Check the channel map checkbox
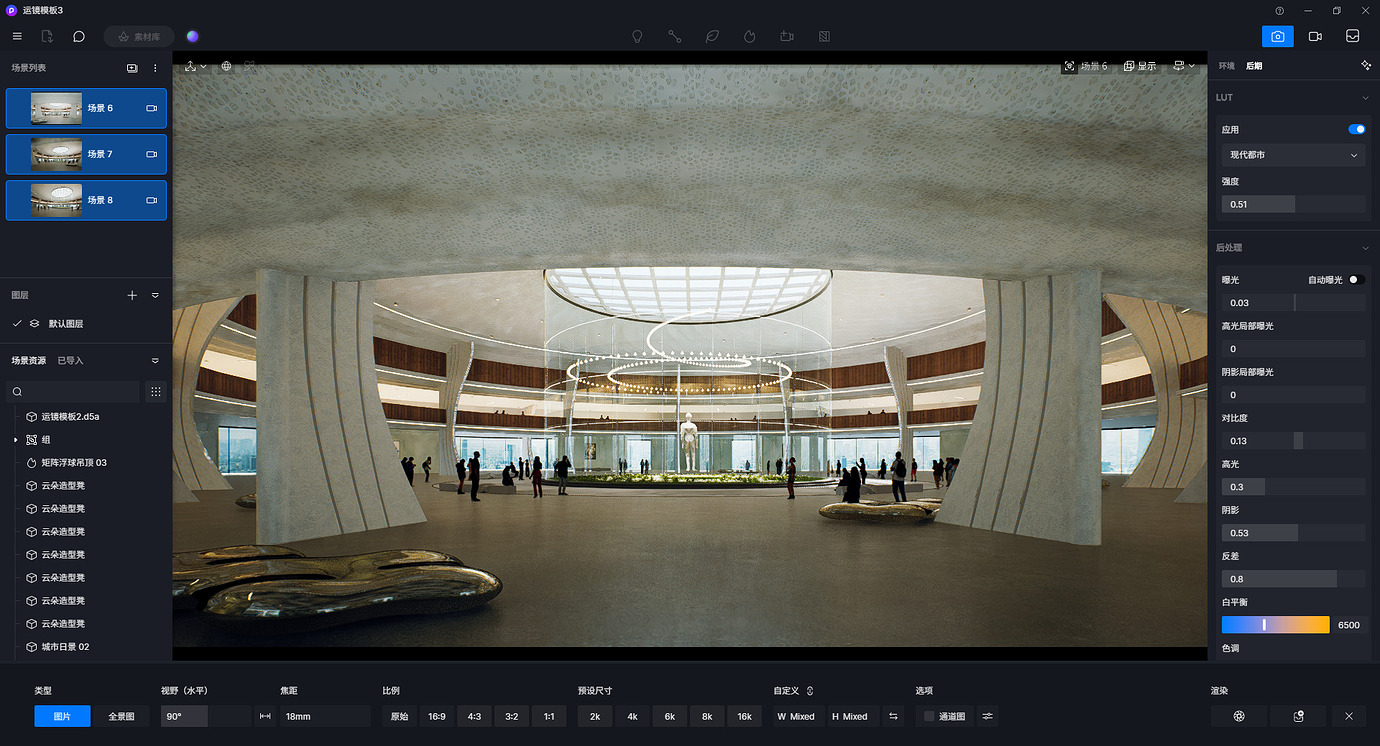Screen dimensions: 1380x746 (x=929, y=716)
